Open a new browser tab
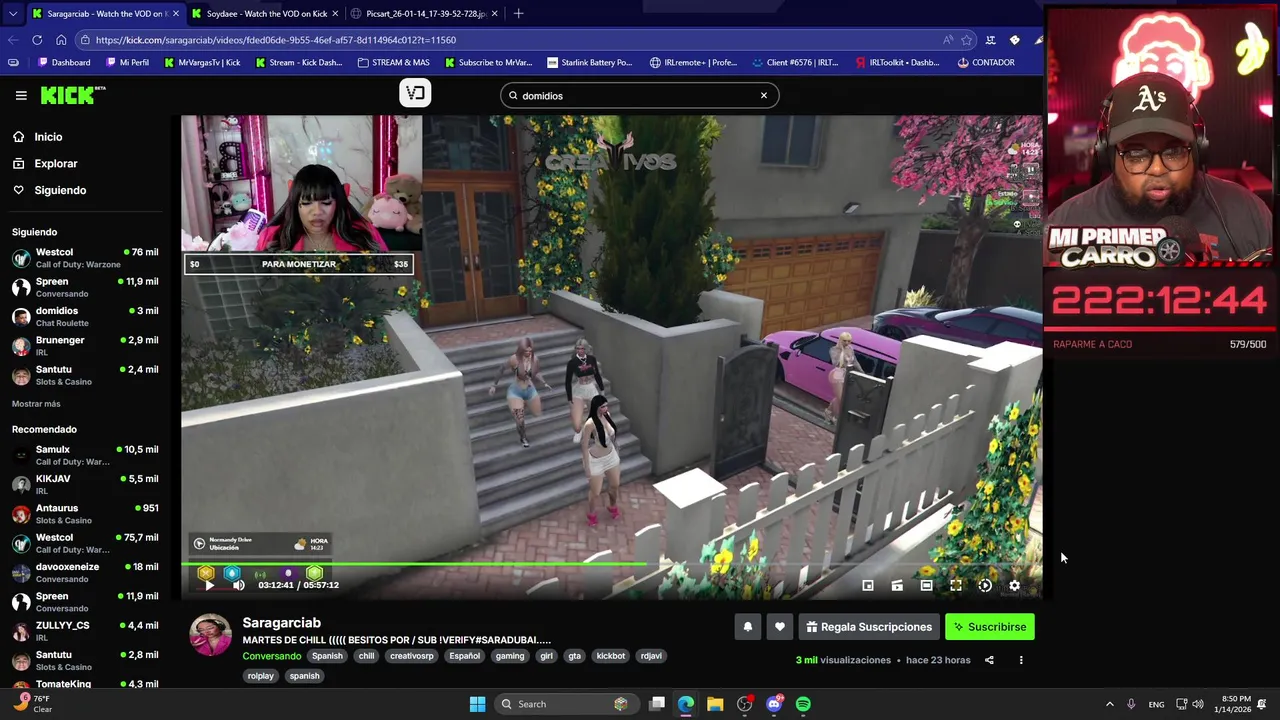1280x720 pixels. (x=518, y=14)
